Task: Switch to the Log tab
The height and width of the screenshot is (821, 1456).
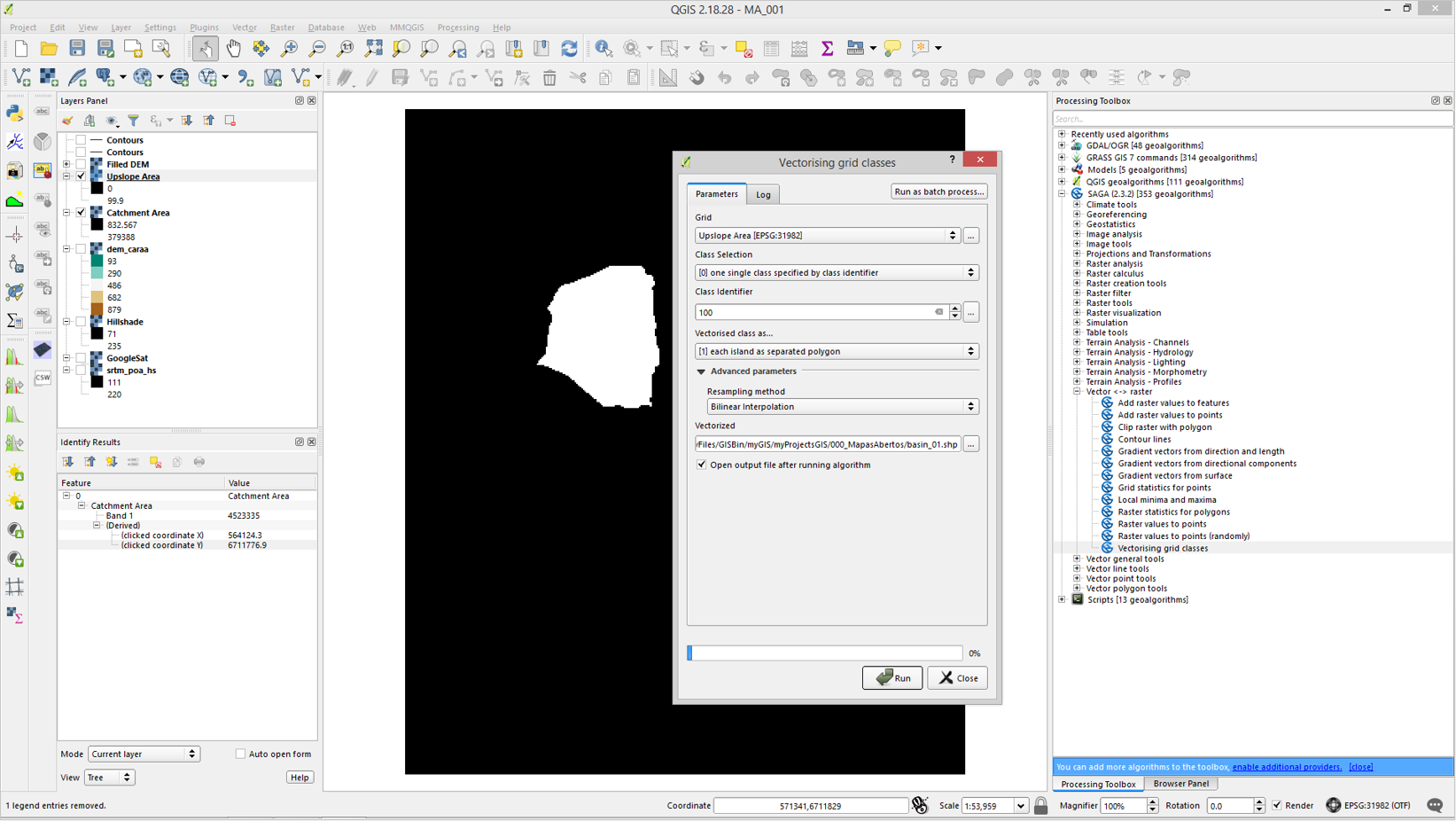Action: (x=763, y=194)
